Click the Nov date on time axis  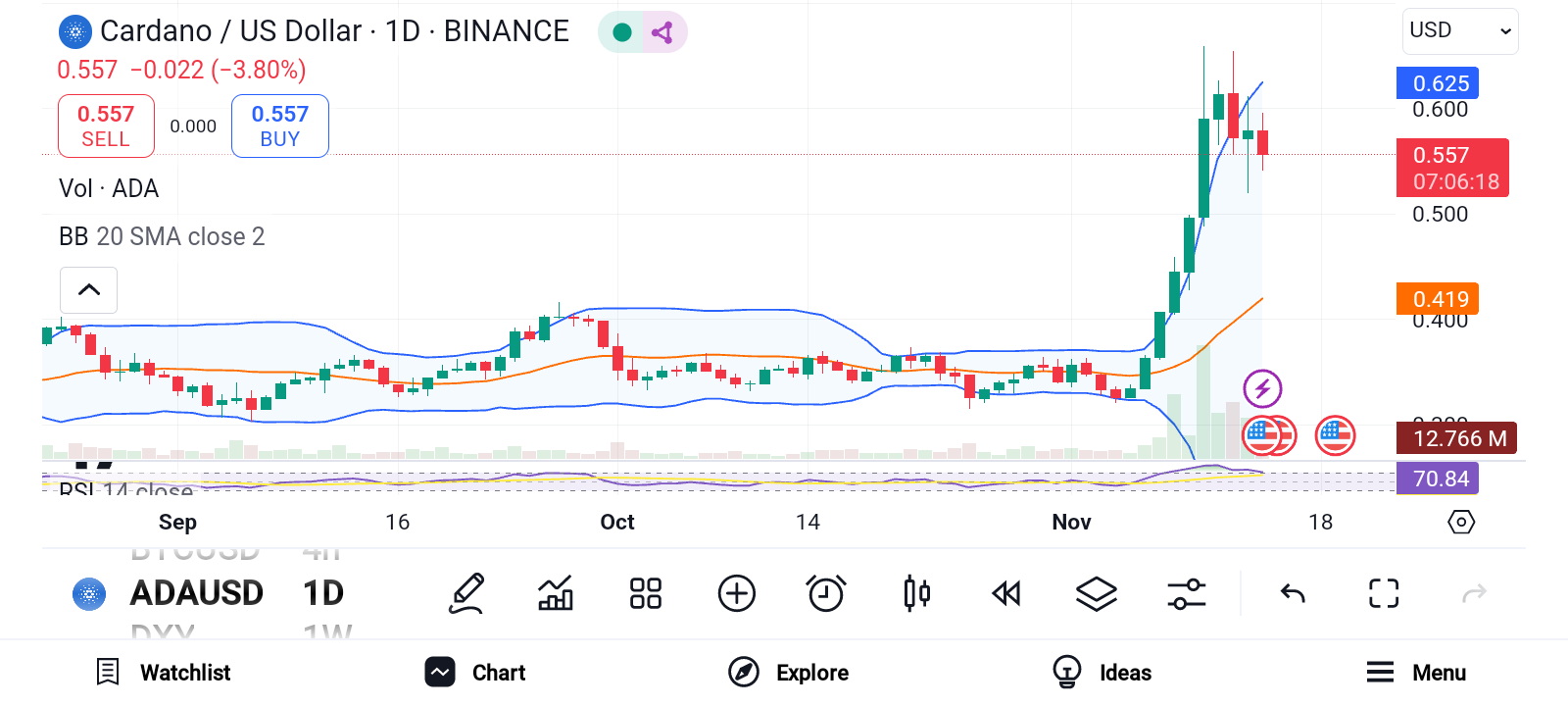point(1071,522)
